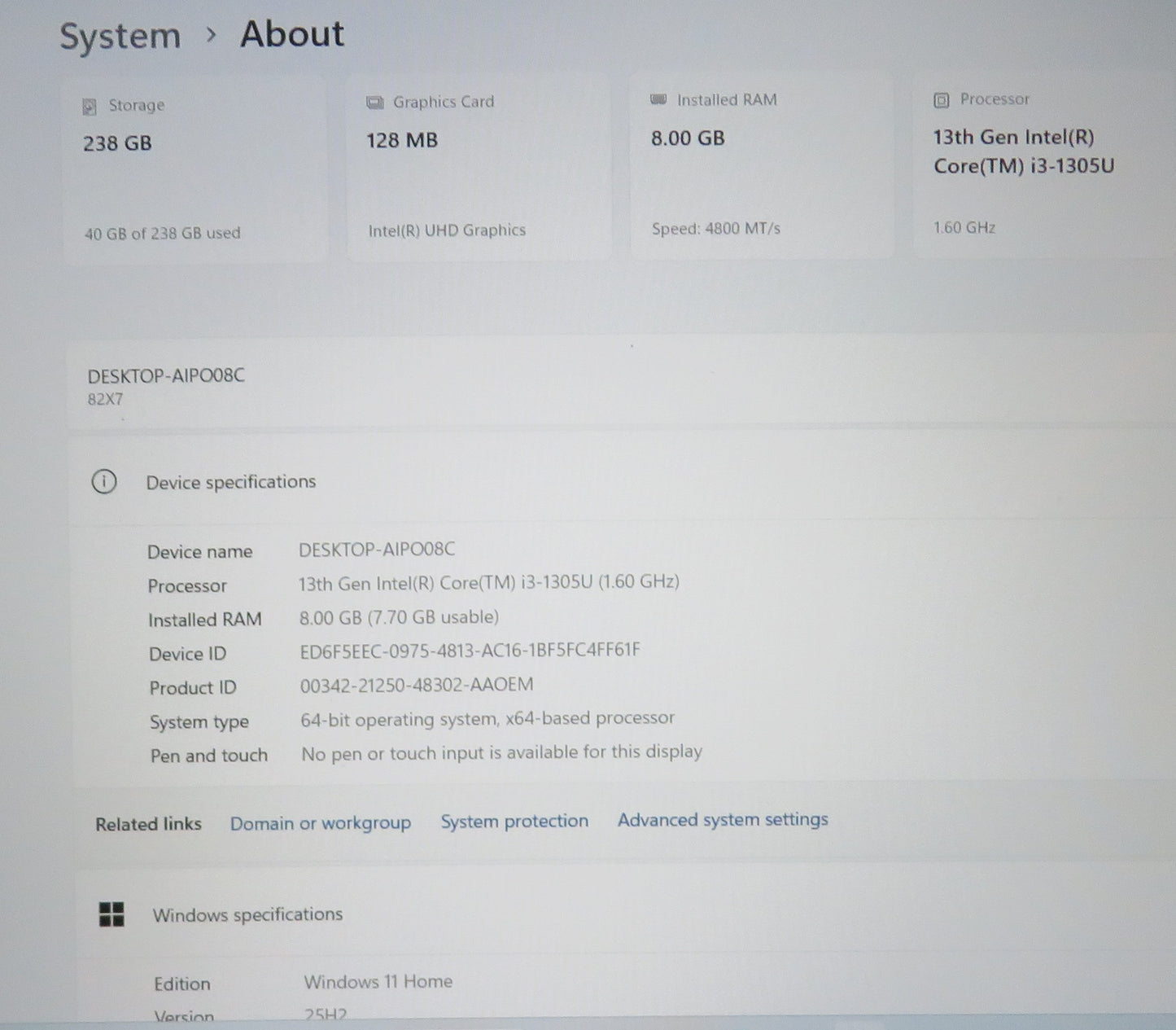Open the 8.00 GB Installed RAM tile
This screenshot has width=1176, height=1030.
(763, 165)
